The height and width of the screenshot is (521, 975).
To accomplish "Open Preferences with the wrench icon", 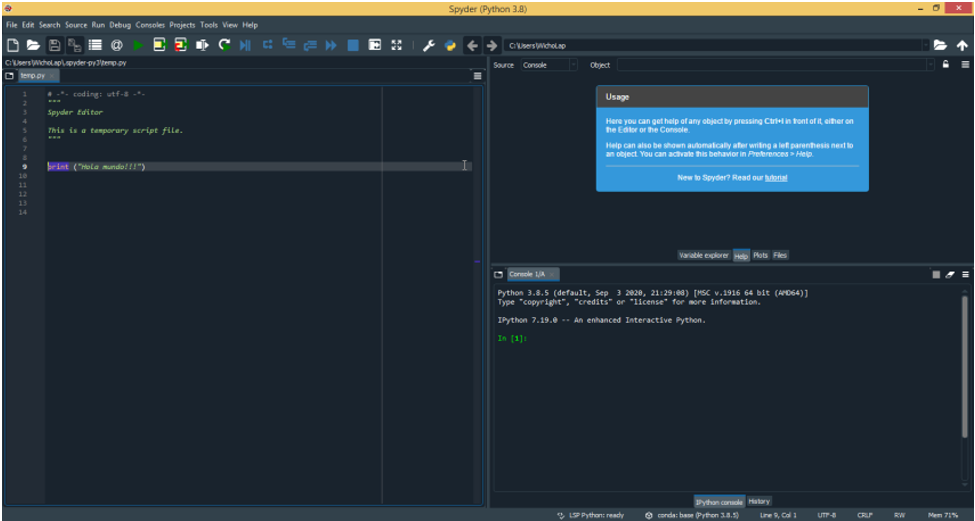I will click(429, 45).
